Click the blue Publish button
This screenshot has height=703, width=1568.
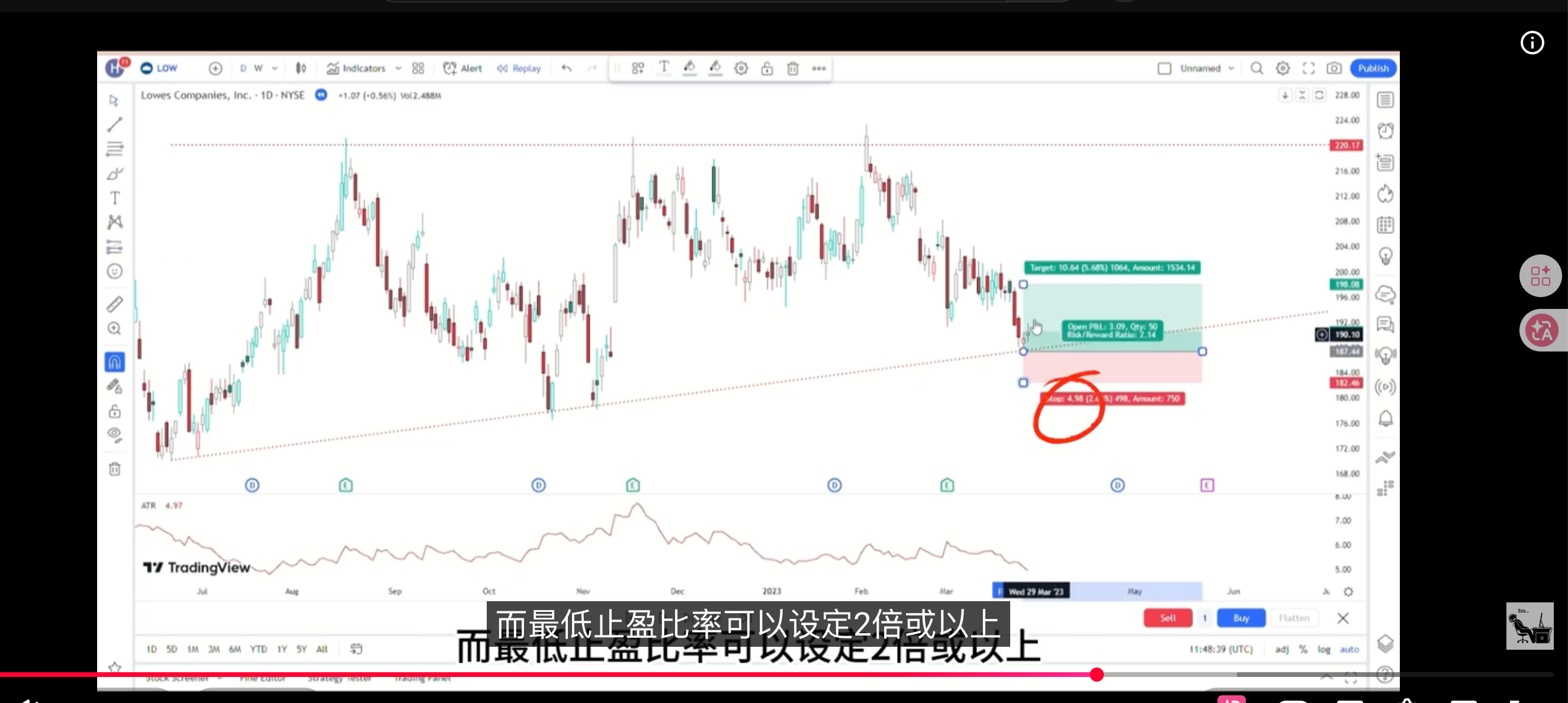pyautogui.click(x=1373, y=69)
